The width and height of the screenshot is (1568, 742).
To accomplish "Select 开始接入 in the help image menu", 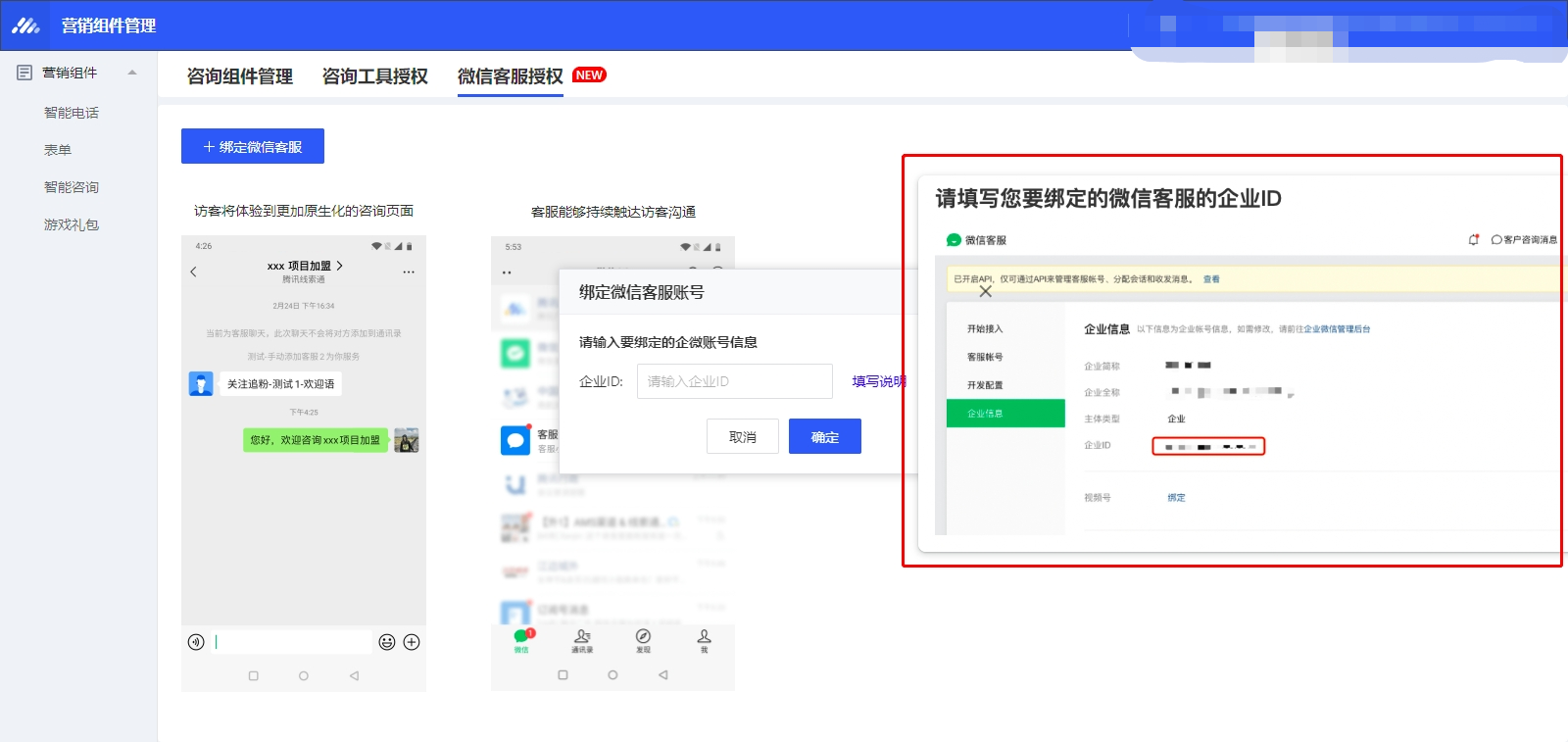I will click(985, 329).
